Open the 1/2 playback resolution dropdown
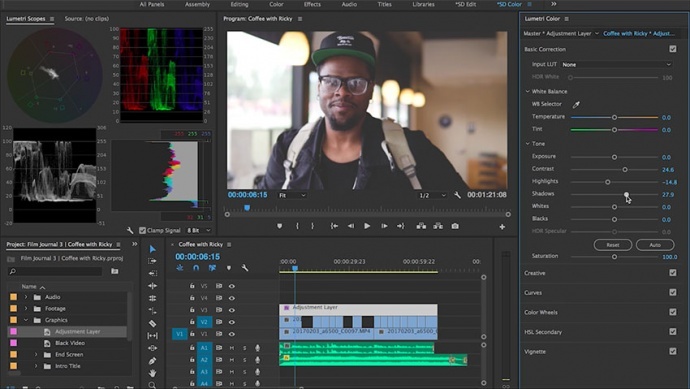This screenshot has width=690, height=389. point(432,195)
